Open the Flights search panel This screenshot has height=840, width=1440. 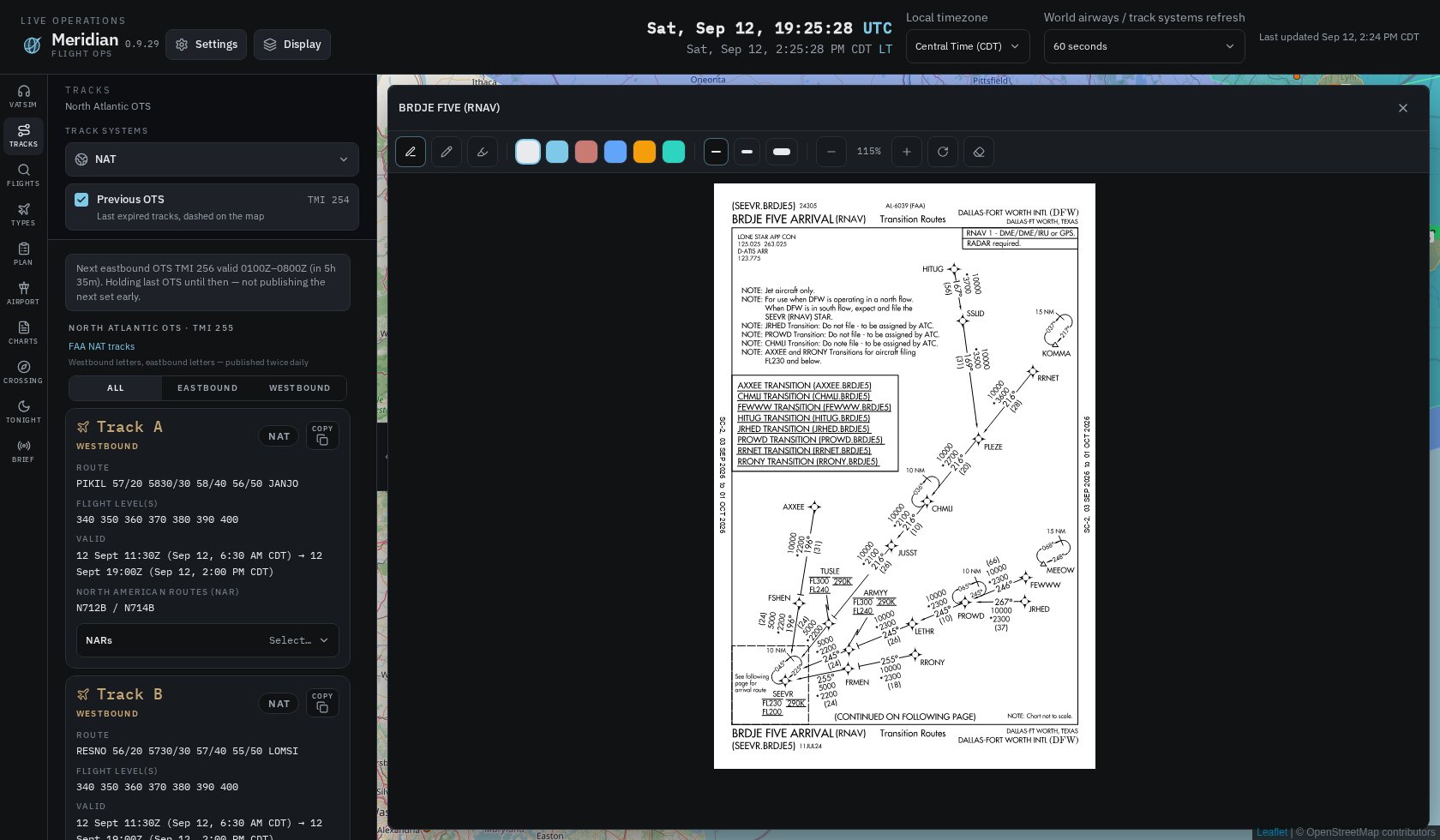[x=23, y=176]
